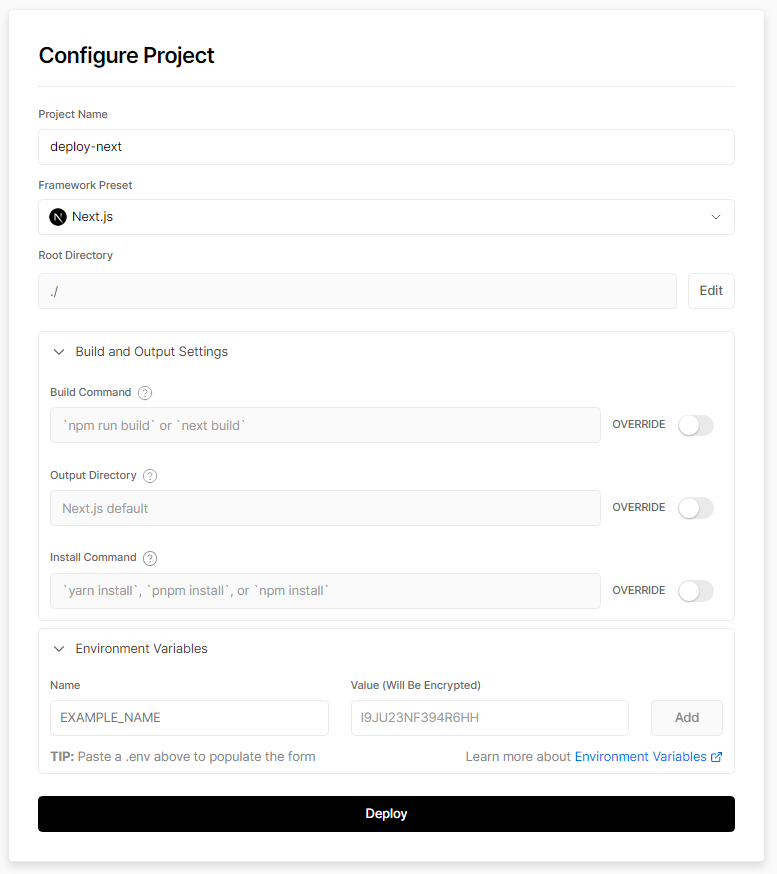Click the Build Command help icon
Screen dimensions: 777x874
coord(145,393)
